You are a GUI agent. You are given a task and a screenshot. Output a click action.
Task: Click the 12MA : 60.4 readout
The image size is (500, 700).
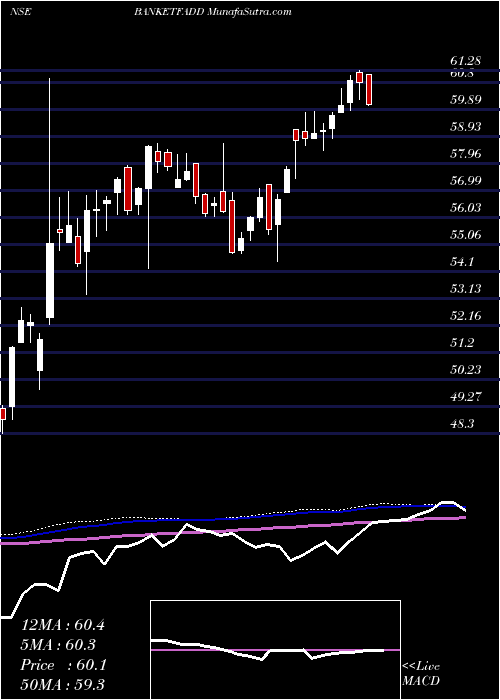(63, 625)
